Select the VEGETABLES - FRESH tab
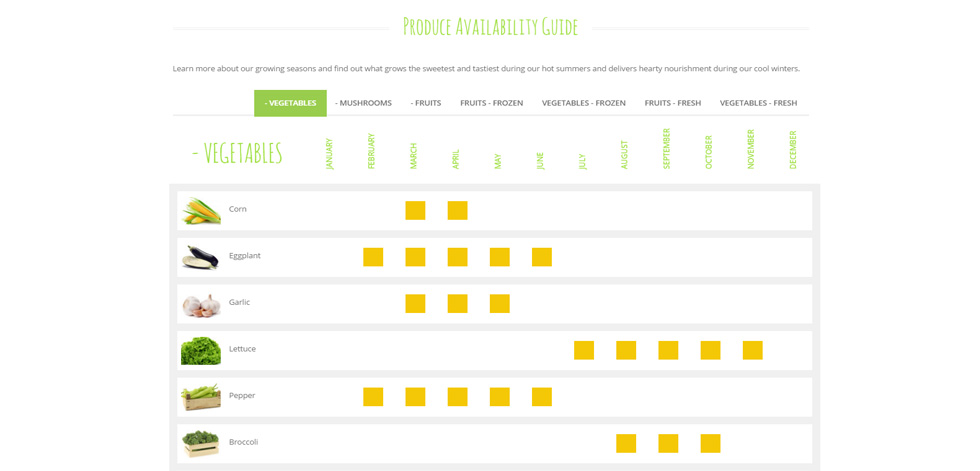Image resolution: width=980 pixels, height=471 pixels. 758,103
